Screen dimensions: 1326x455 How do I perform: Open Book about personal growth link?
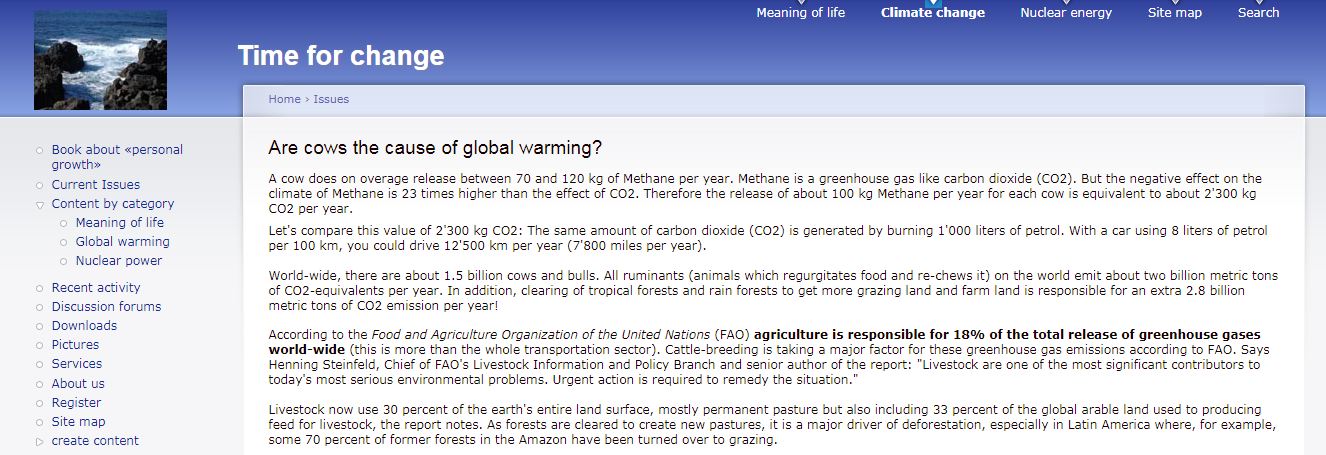point(117,157)
